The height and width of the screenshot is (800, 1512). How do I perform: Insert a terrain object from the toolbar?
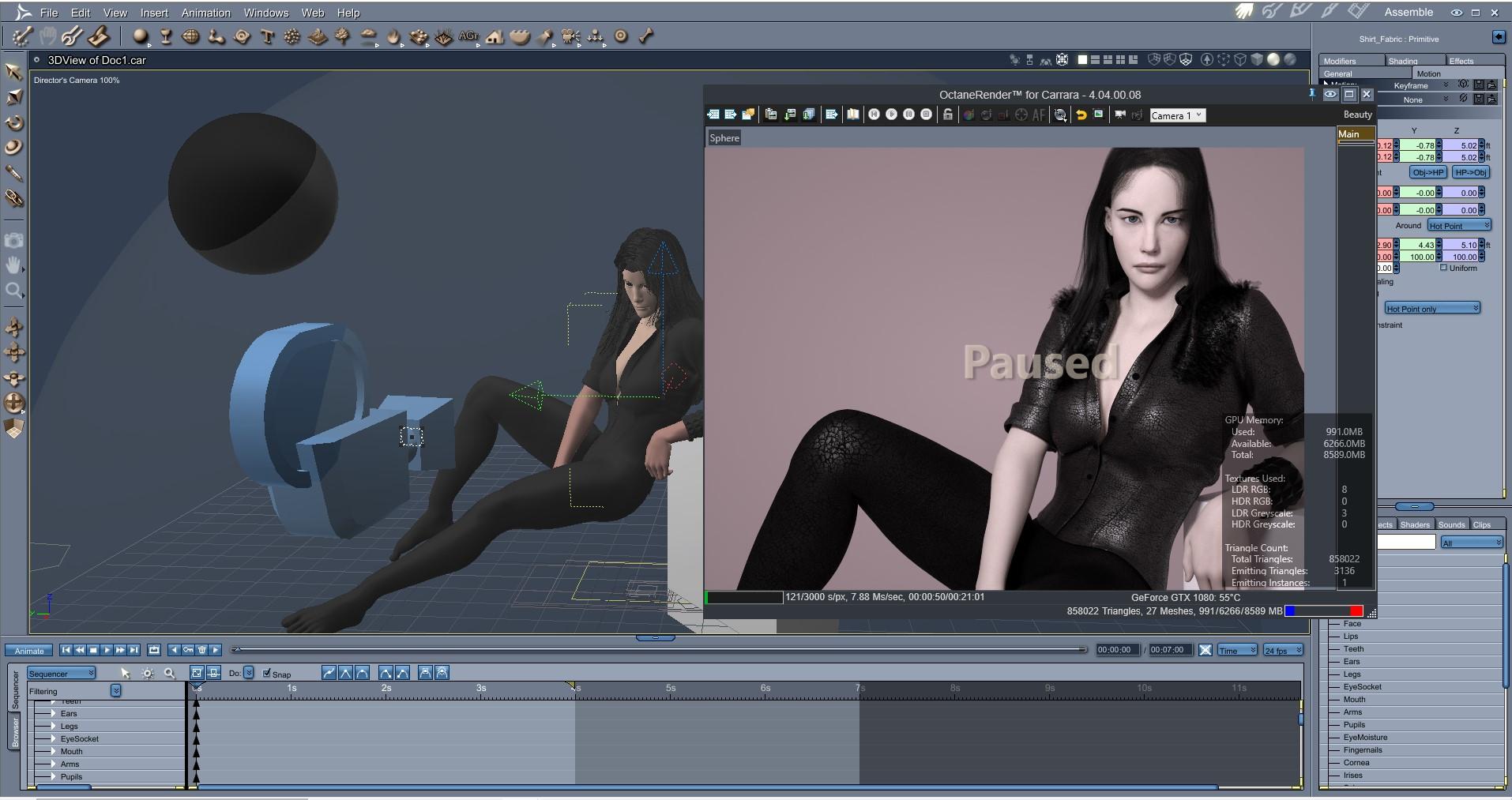[x=318, y=36]
